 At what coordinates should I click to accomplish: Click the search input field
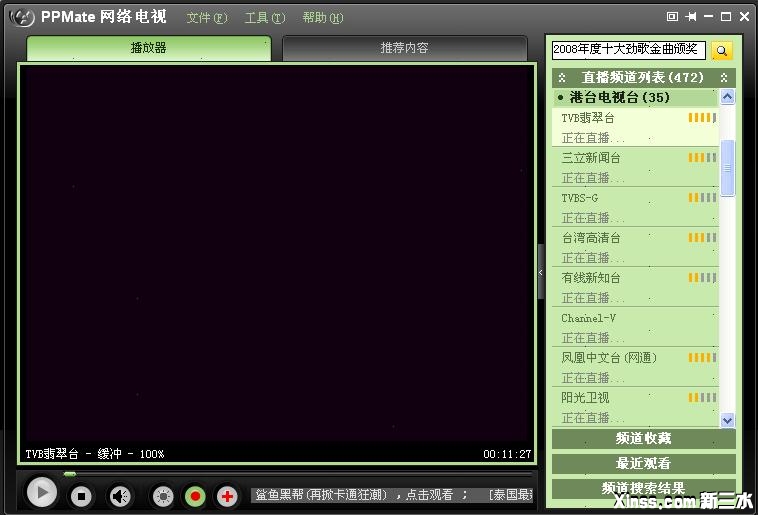[628, 50]
